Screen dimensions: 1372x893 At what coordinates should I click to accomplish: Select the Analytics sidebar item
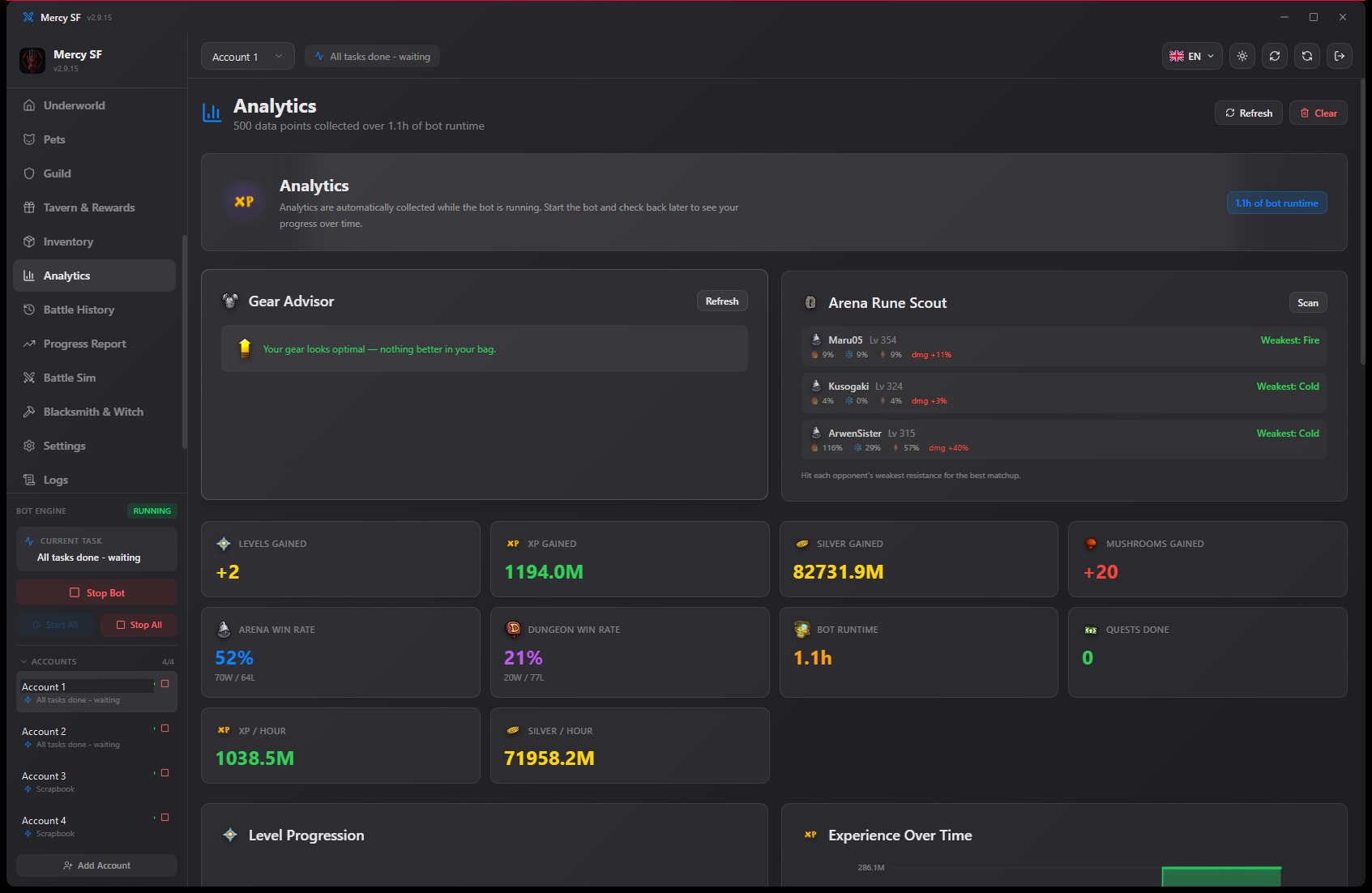click(x=94, y=276)
